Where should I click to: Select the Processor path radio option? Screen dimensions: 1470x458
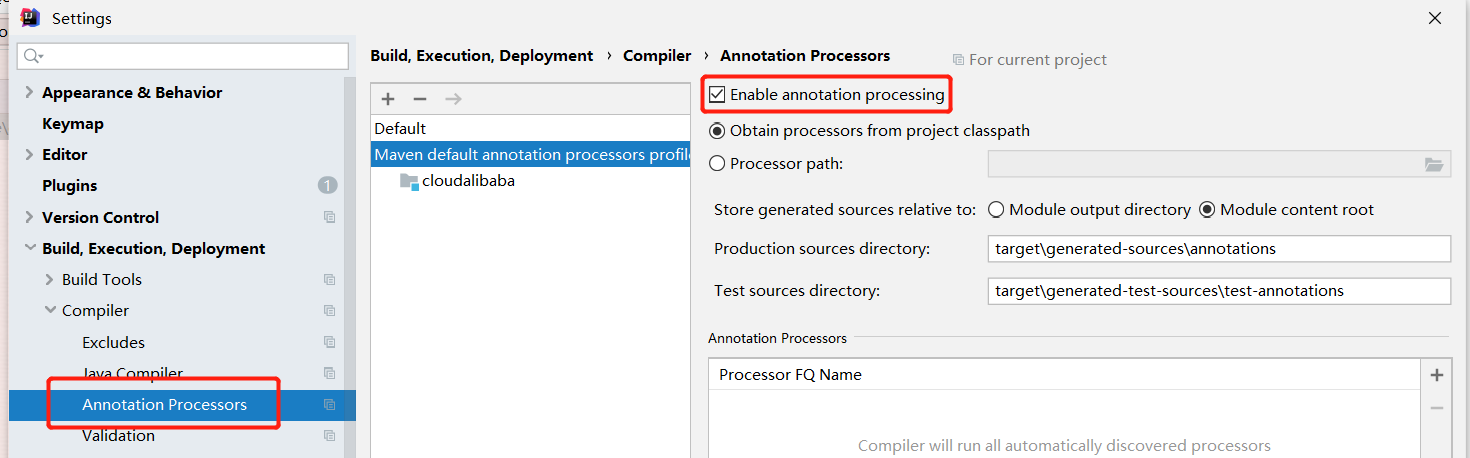(x=717, y=164)
